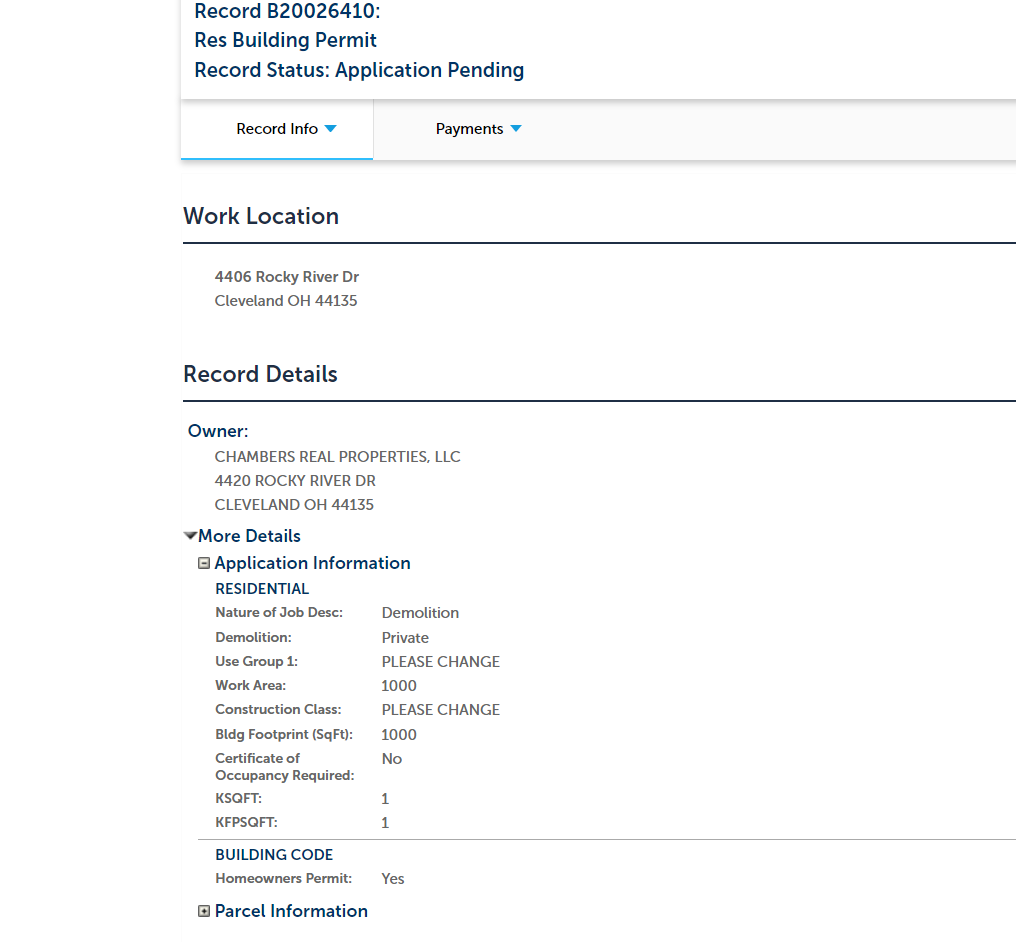Click the Construction Class label
The width and height of the screenshot is (1016, 942).
[x=278, y=709]
